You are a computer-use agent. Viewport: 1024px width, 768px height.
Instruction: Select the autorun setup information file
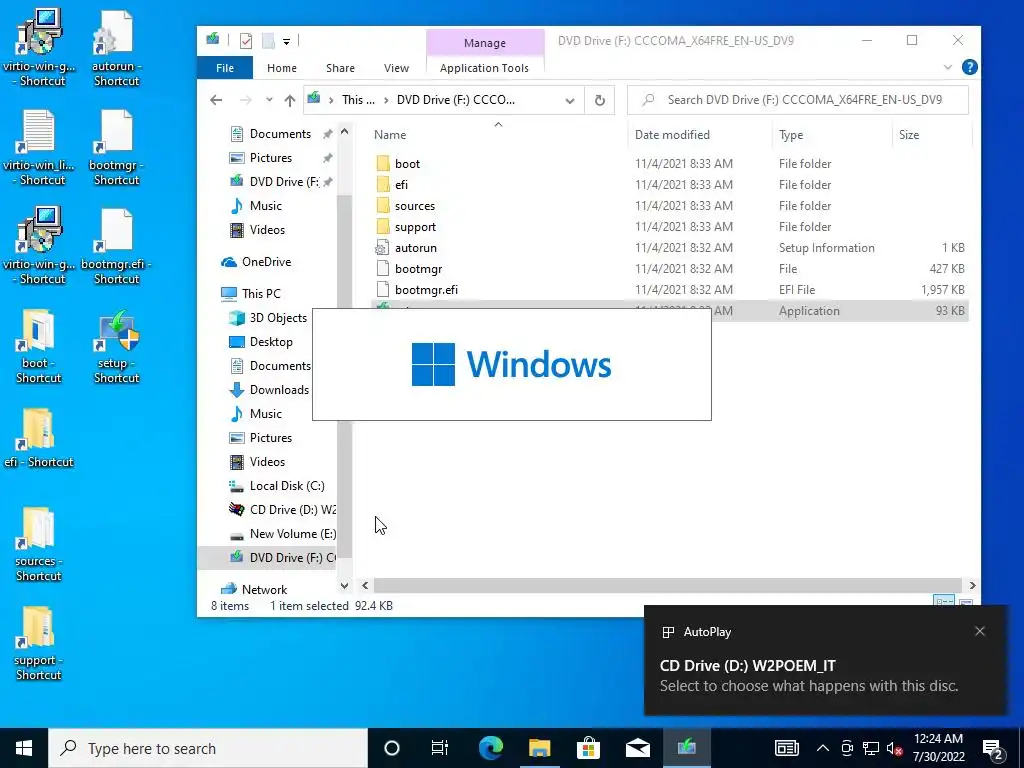[669, 248]
